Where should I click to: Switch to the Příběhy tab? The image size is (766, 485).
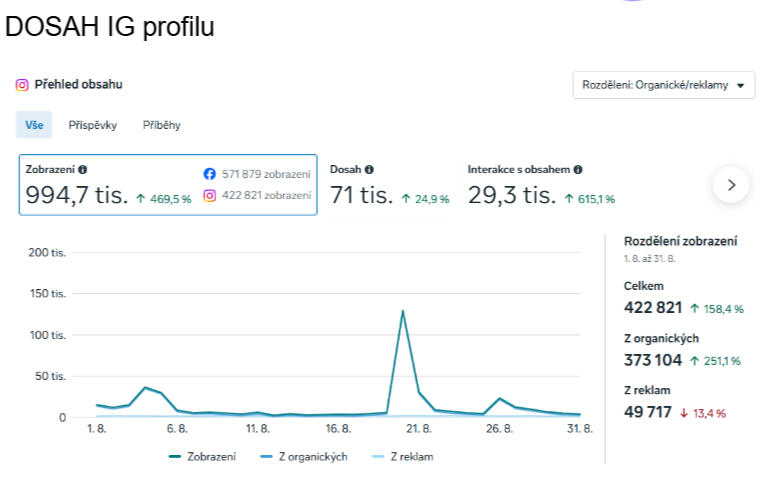pyautogui.click(x=162, y=125)
